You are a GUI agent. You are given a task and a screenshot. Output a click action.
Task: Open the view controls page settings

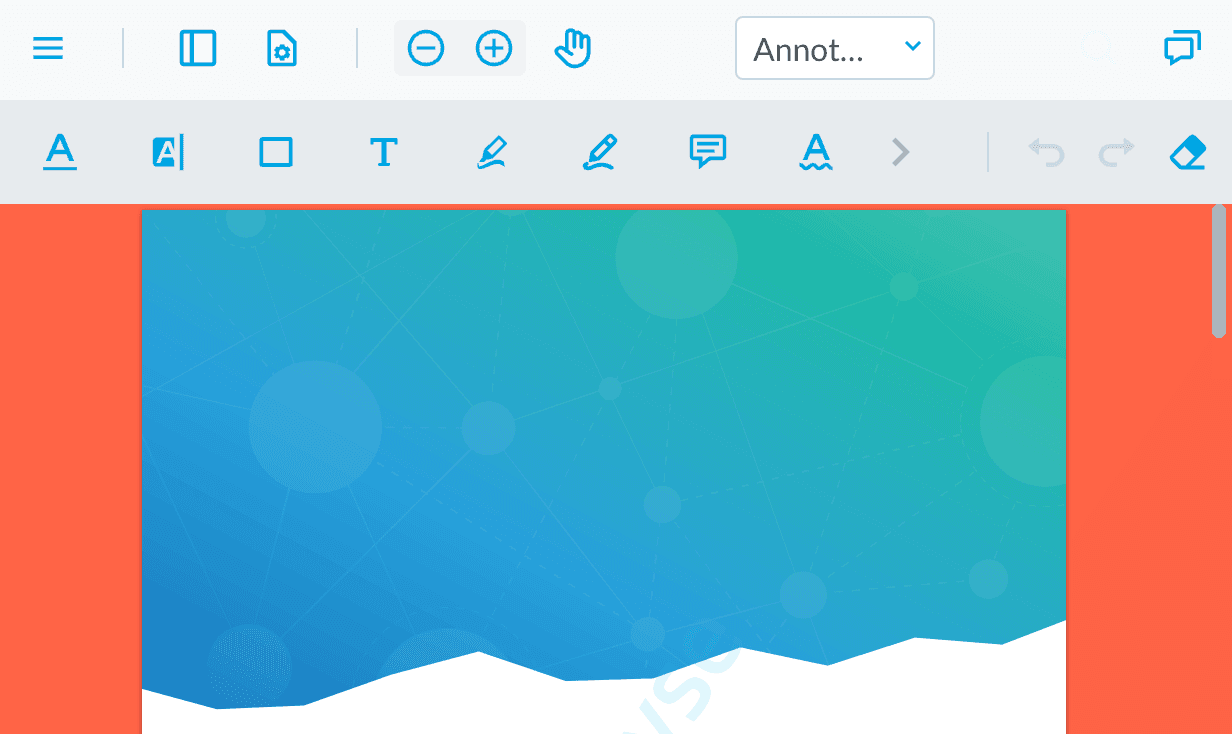click(282, 48)
